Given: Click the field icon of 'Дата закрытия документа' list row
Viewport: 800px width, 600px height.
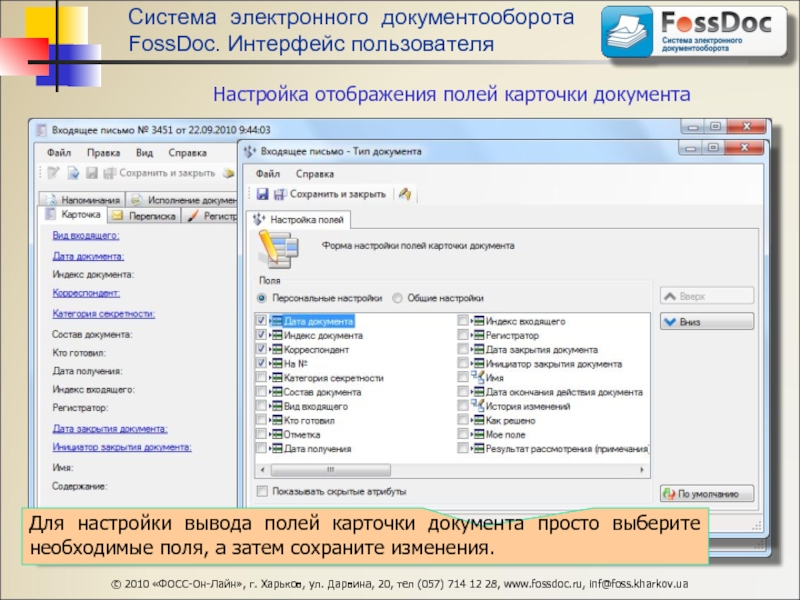Looking at the screenshot, I should pyautogui.click(x=479, y=349).
